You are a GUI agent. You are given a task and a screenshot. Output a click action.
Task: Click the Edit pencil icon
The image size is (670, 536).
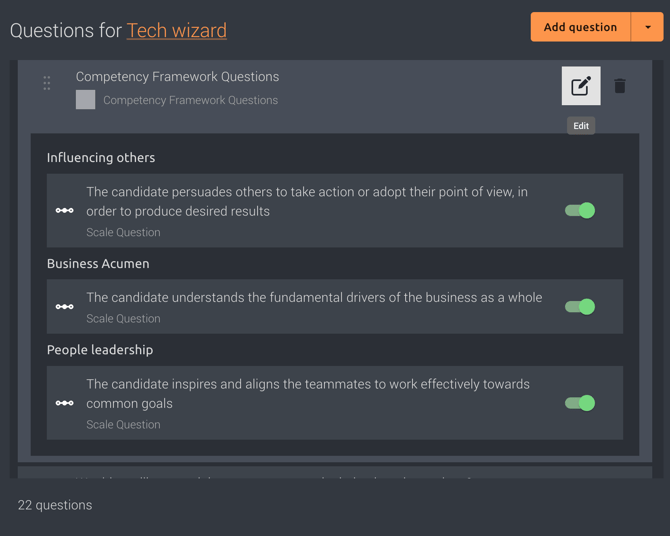coord(581,86)
